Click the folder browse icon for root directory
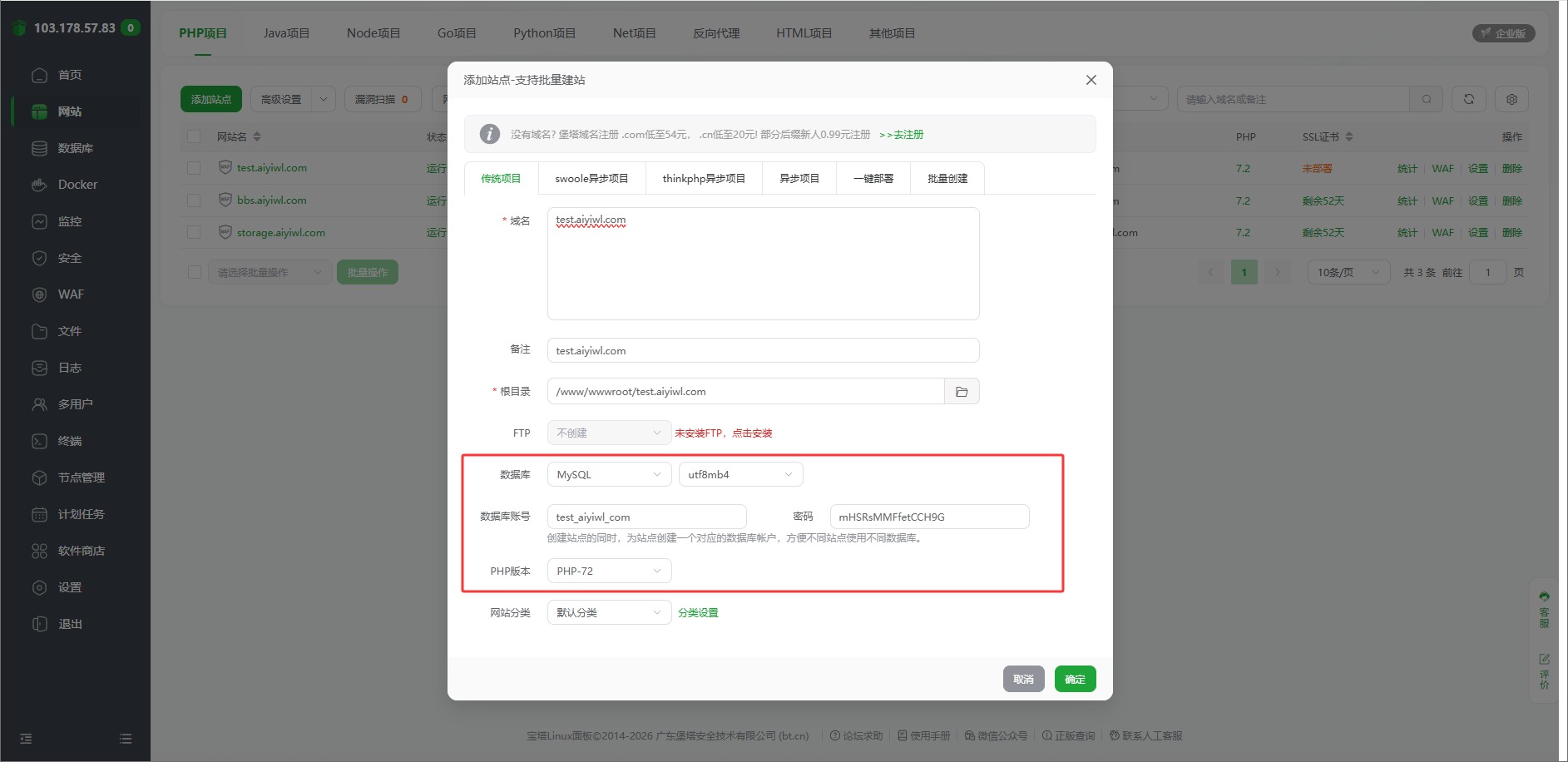 pos(962,392)
